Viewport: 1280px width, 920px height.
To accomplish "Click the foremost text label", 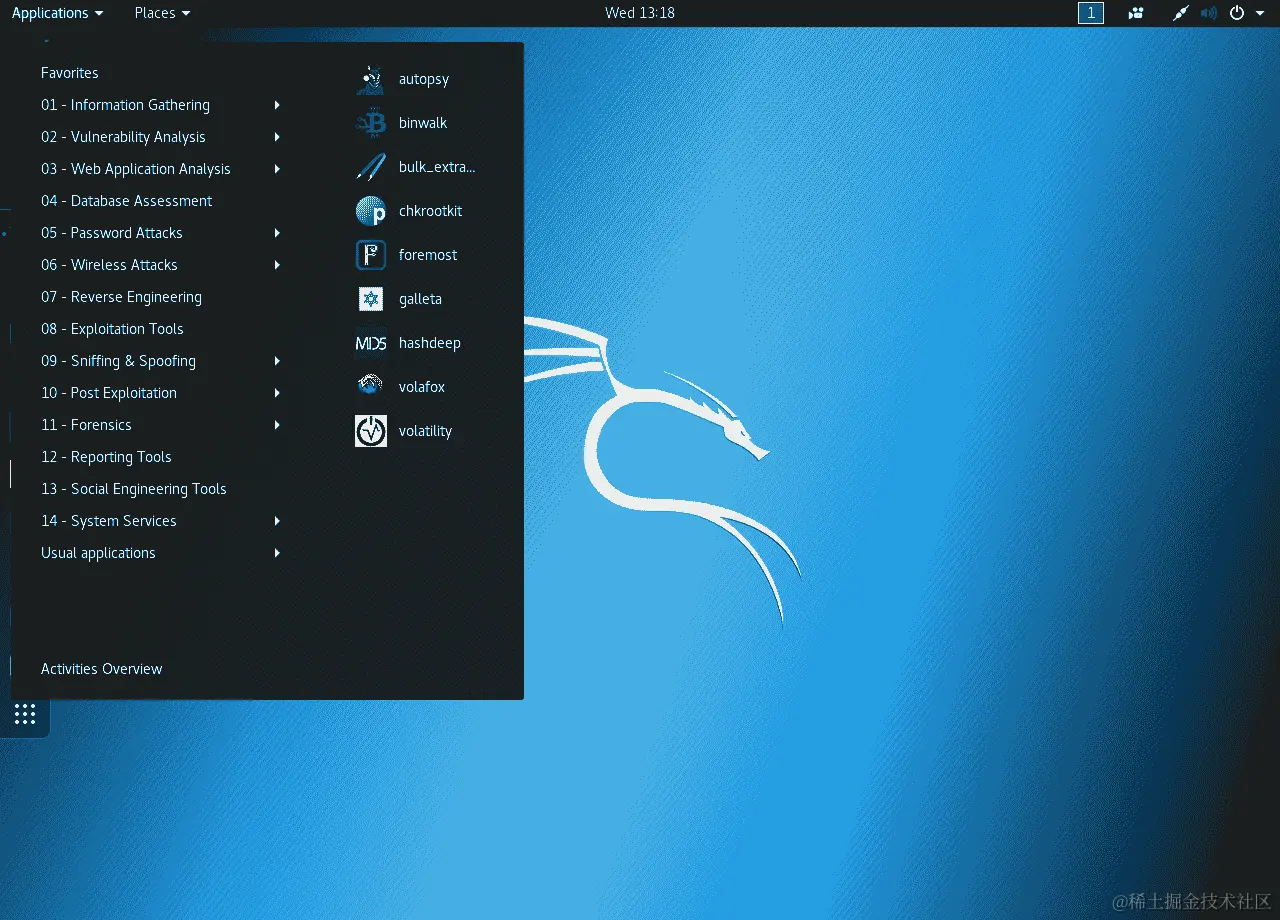I will tap(428, 255).
